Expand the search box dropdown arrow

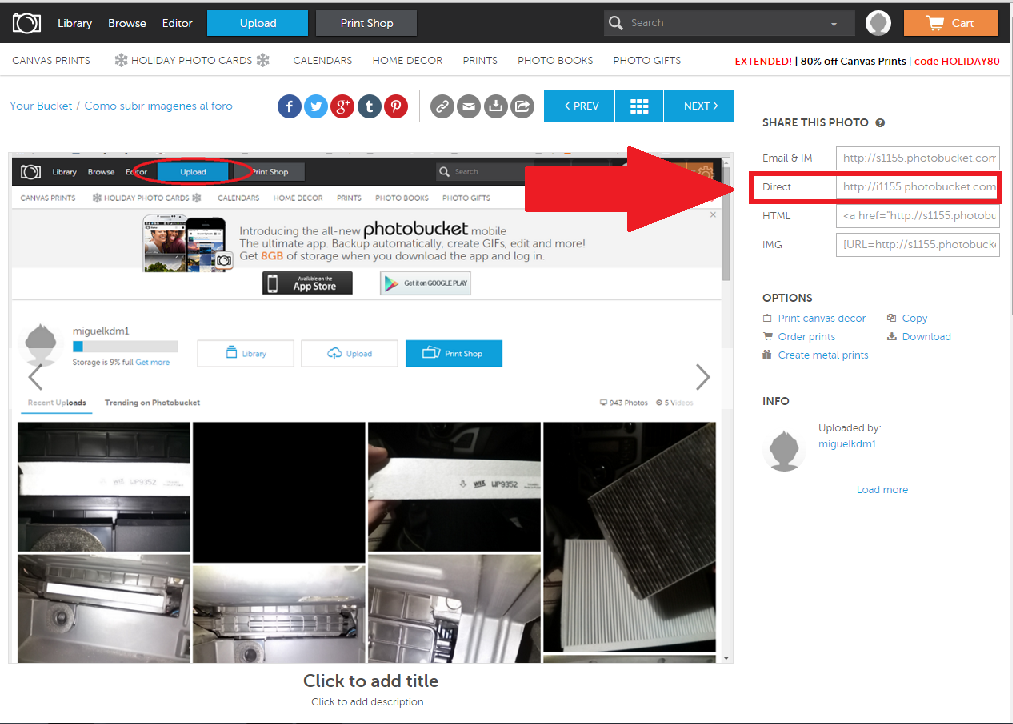pyautogui.click(x=834, y=24)
